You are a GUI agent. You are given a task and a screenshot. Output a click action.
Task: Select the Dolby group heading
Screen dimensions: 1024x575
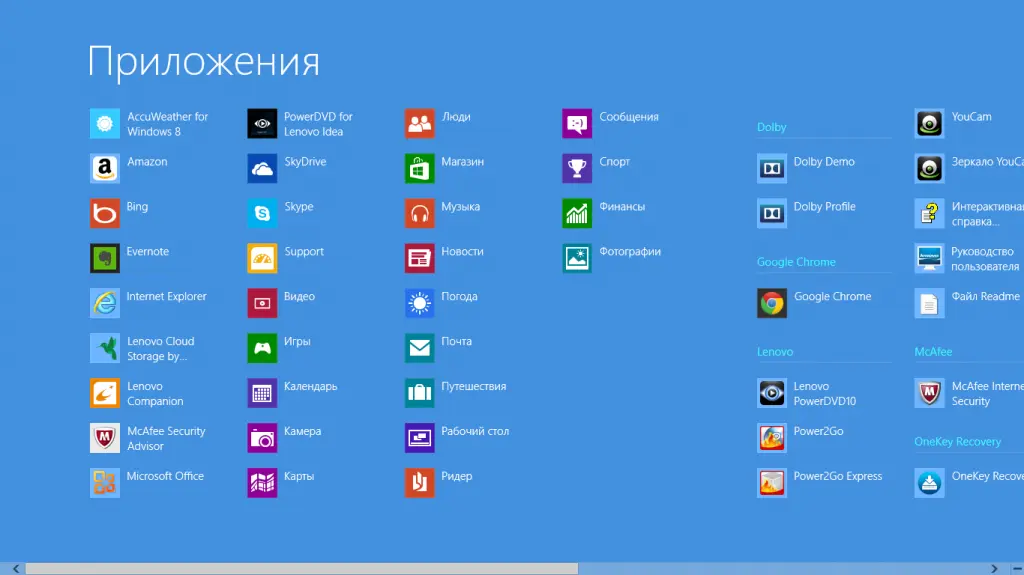tap(771, 127)
